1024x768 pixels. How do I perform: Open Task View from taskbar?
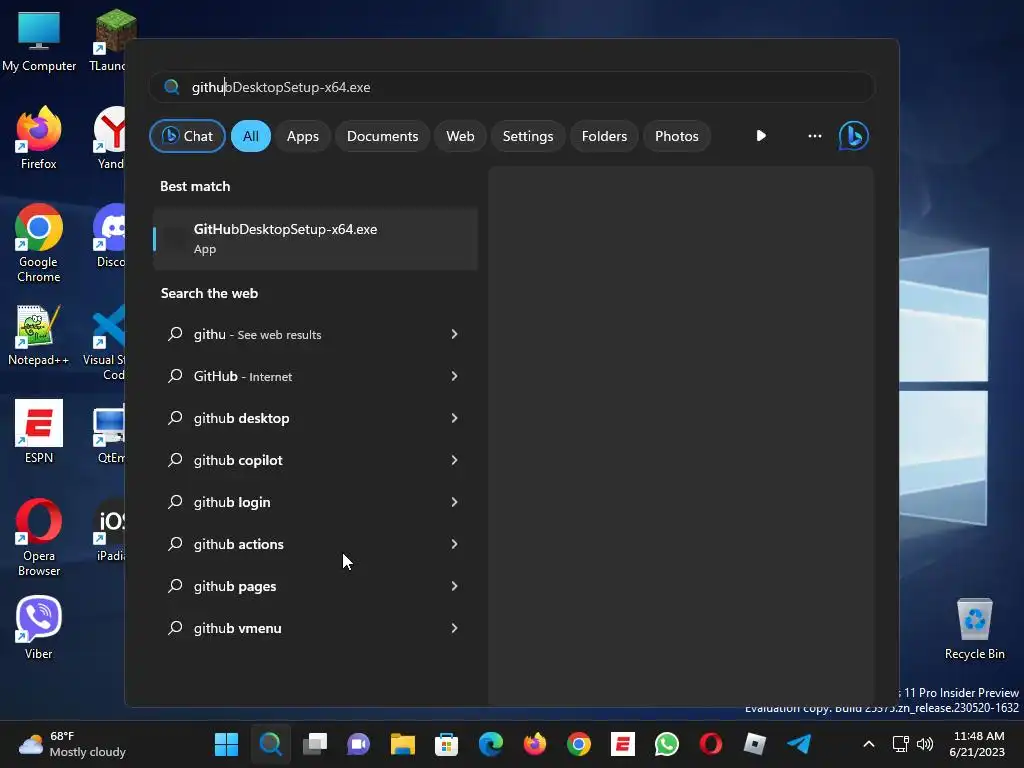coord(315,744)
